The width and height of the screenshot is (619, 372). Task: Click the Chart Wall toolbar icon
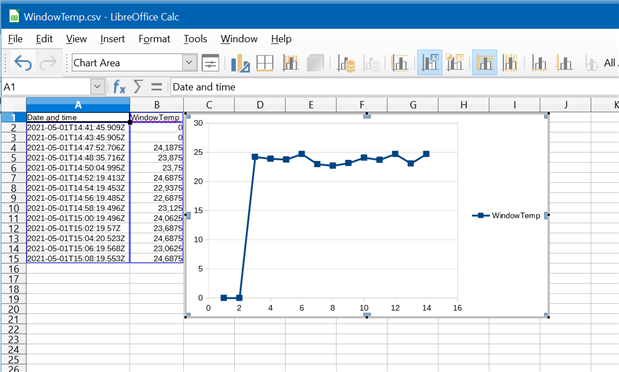(x=290, y=63)
